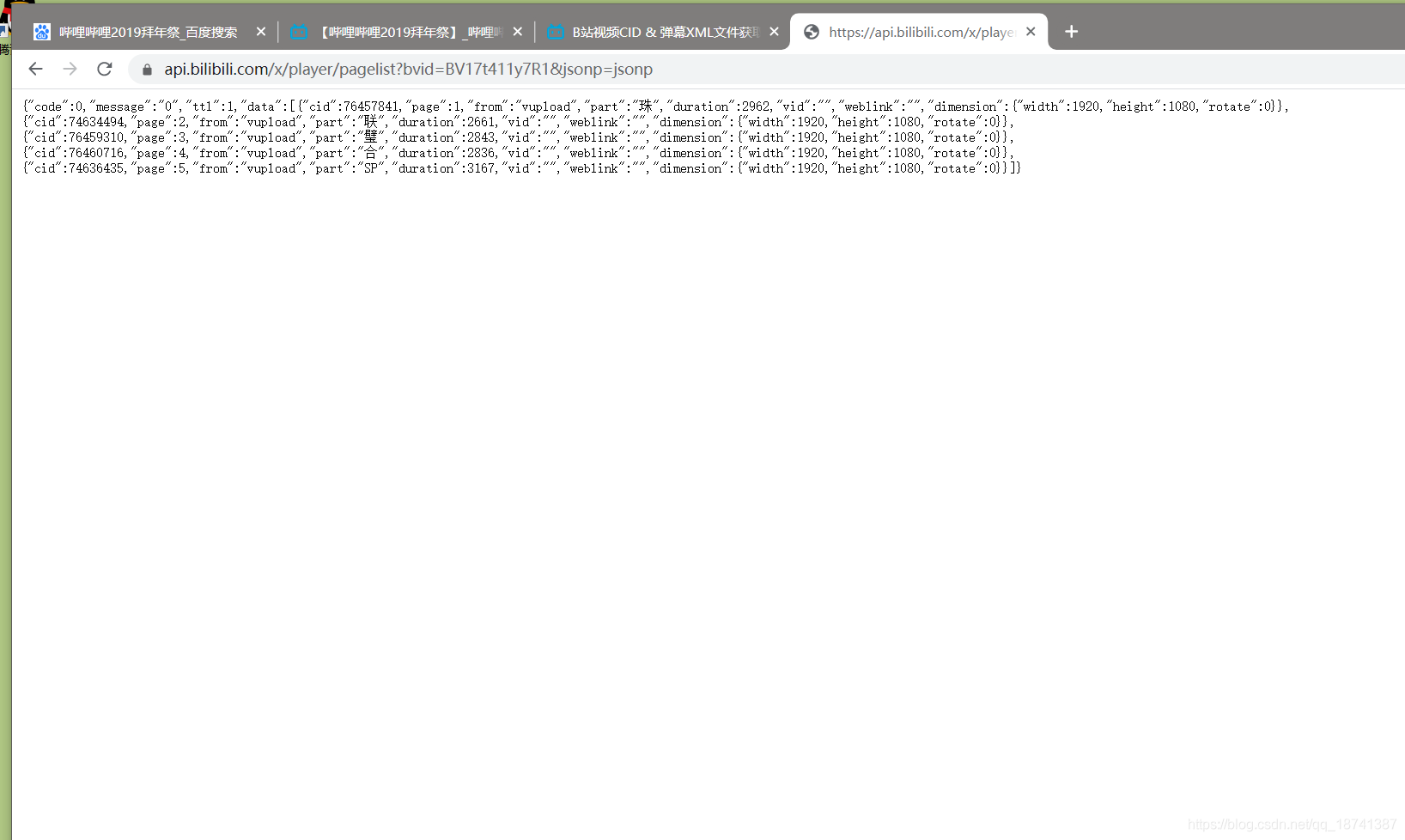This screenshot has height=840, width=1405.
Task: Click the browser back arrow
Action: (35, 69)
